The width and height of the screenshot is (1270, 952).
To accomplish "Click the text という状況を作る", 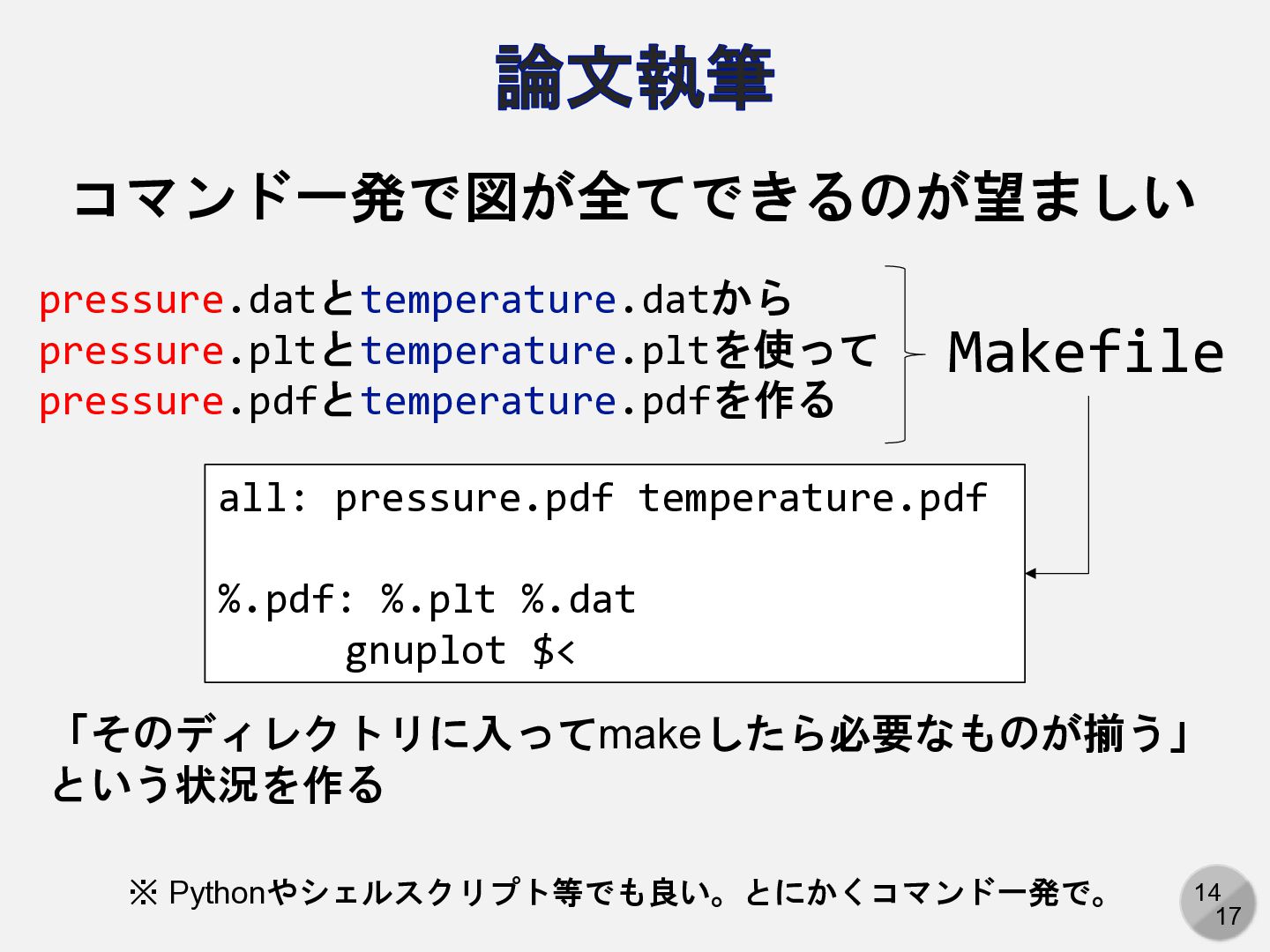I will point(218,785).
